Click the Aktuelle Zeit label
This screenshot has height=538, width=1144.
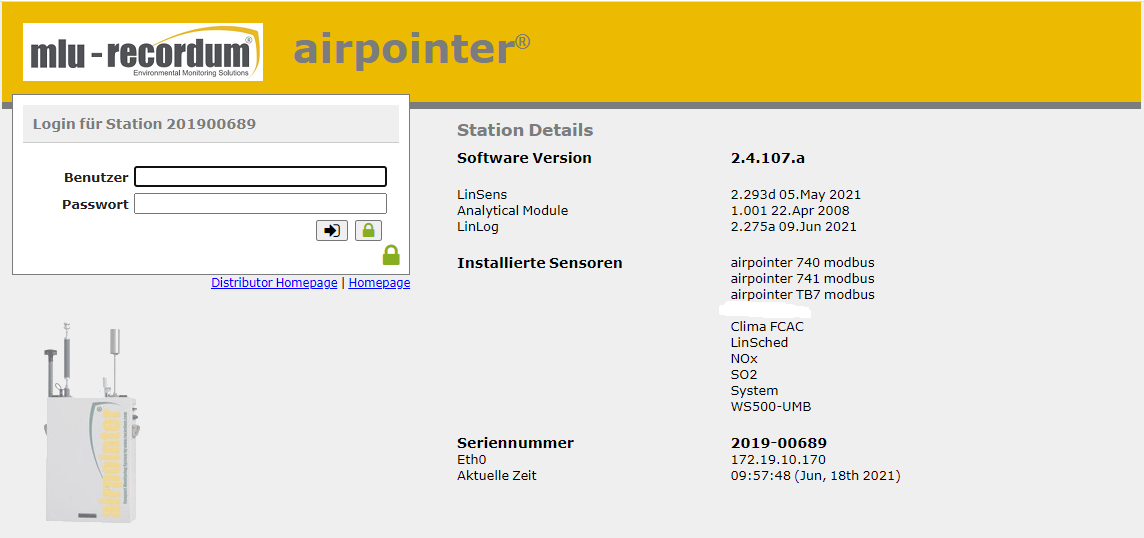pyautogui.click(x=496, y=476)
